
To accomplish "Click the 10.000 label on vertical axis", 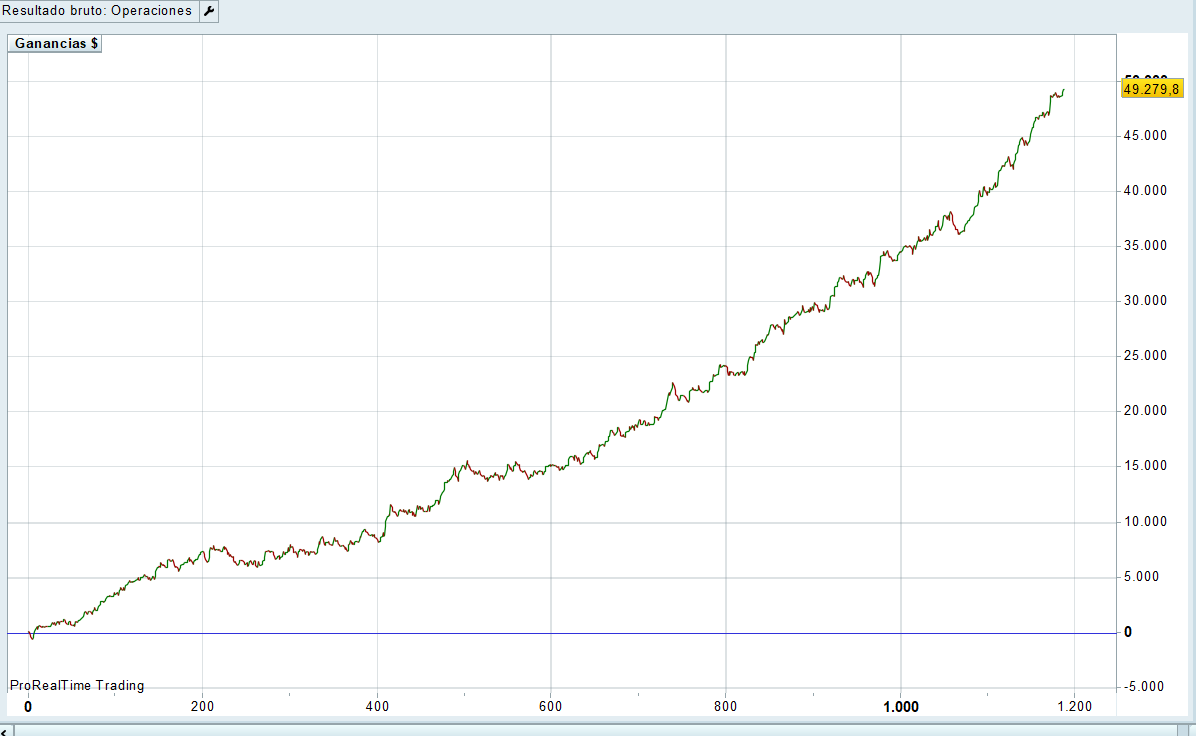I will point(1145,521).
